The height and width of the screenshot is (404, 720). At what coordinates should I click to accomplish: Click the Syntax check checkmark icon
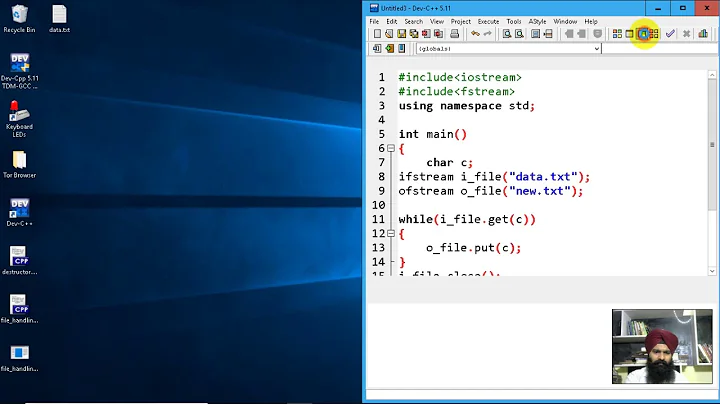[670, 34]
